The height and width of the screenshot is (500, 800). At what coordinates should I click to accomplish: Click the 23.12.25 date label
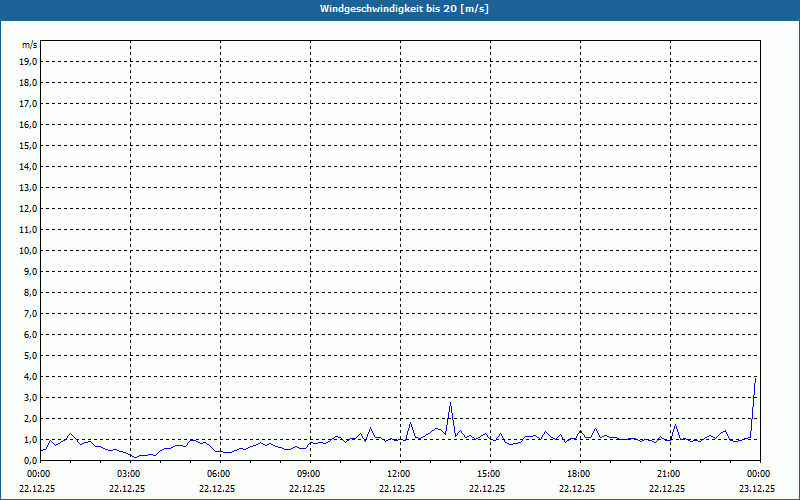tap(758, 489)
